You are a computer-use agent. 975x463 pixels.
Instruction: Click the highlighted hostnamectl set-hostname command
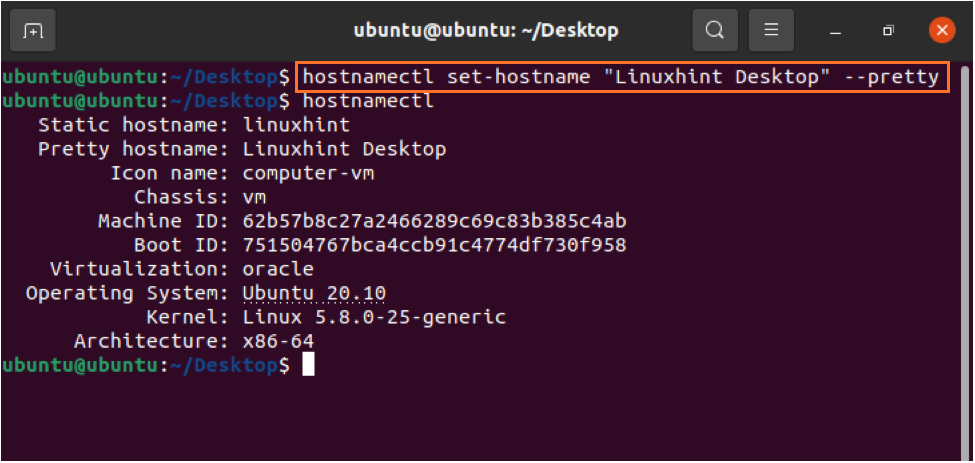(x=623, y=78)
